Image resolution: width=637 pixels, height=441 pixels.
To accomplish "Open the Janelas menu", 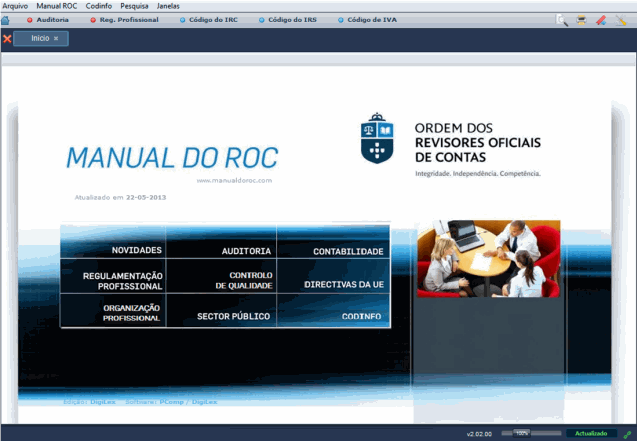I will coord(168,6).
